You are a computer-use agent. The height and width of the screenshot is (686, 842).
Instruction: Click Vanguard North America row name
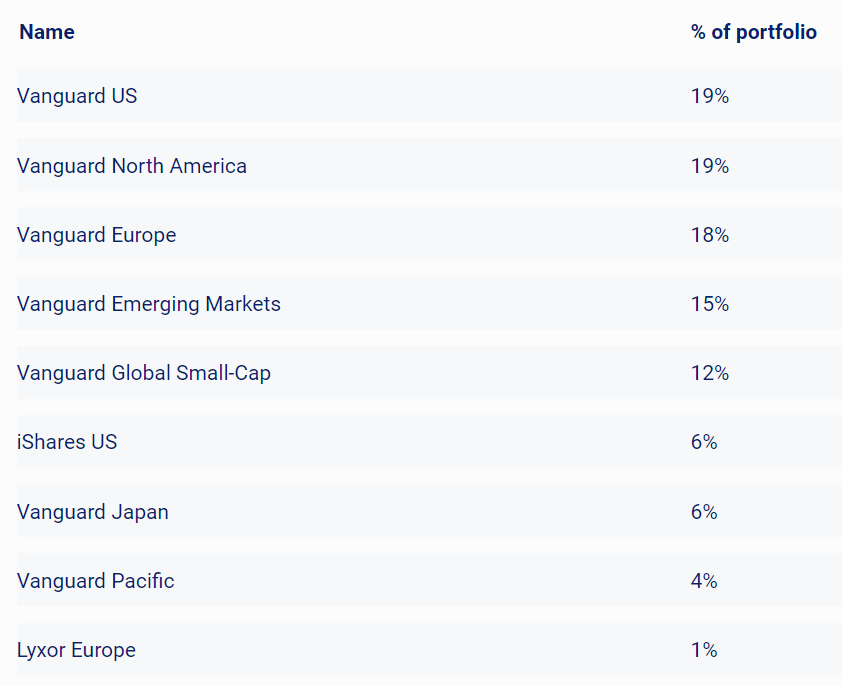click(x=132, y=166)
